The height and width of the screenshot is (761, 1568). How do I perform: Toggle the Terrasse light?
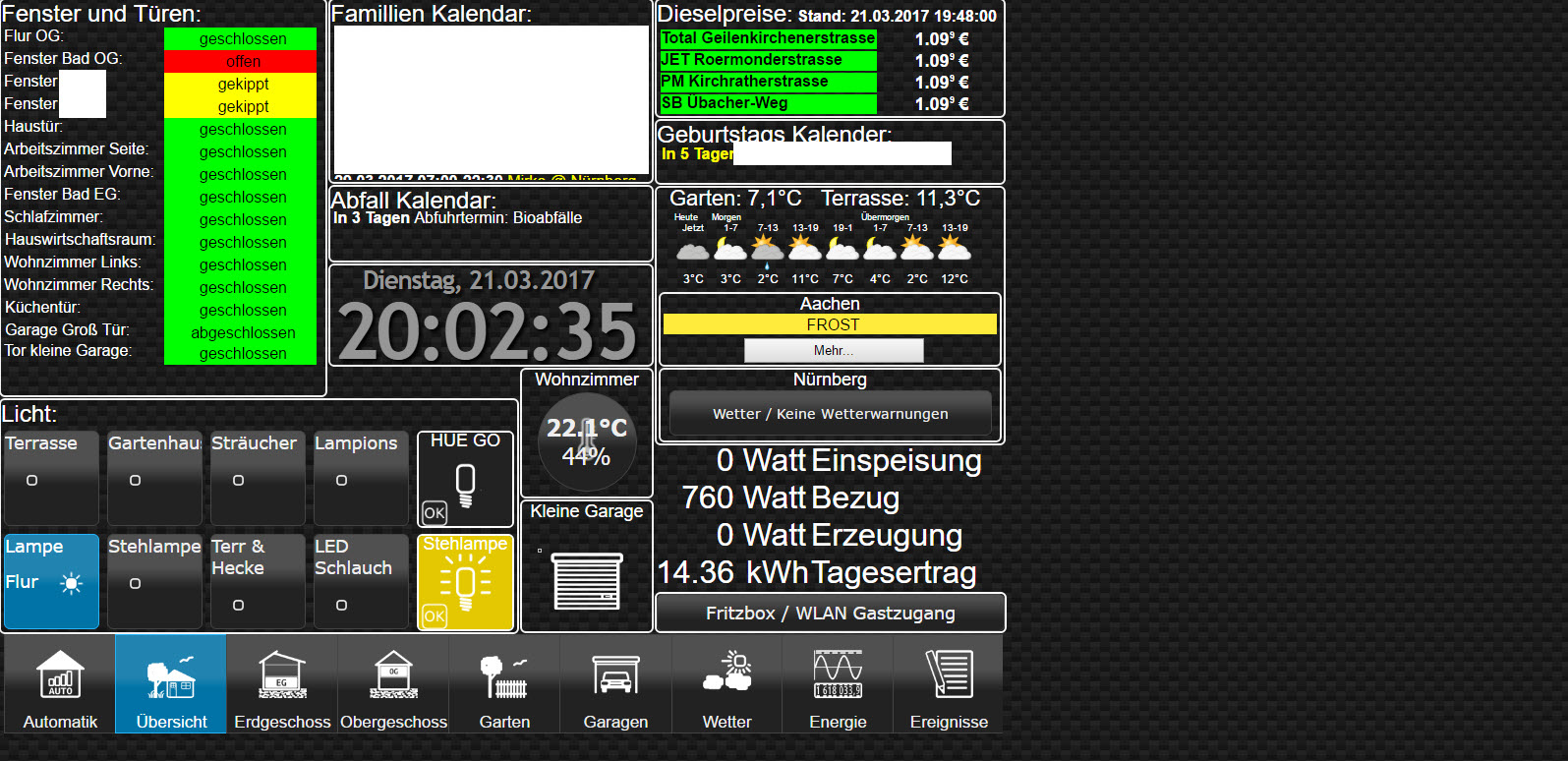[x=51, y=478]
